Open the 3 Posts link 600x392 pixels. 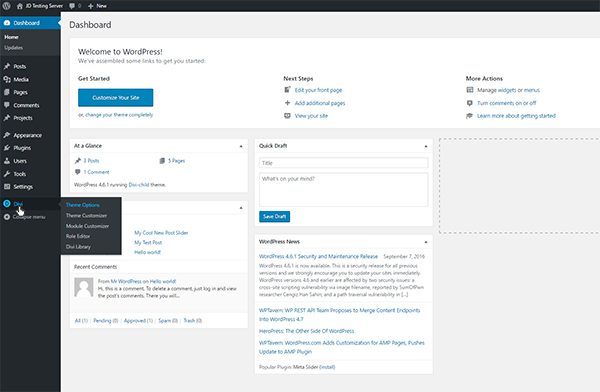(x=91, y=161)
